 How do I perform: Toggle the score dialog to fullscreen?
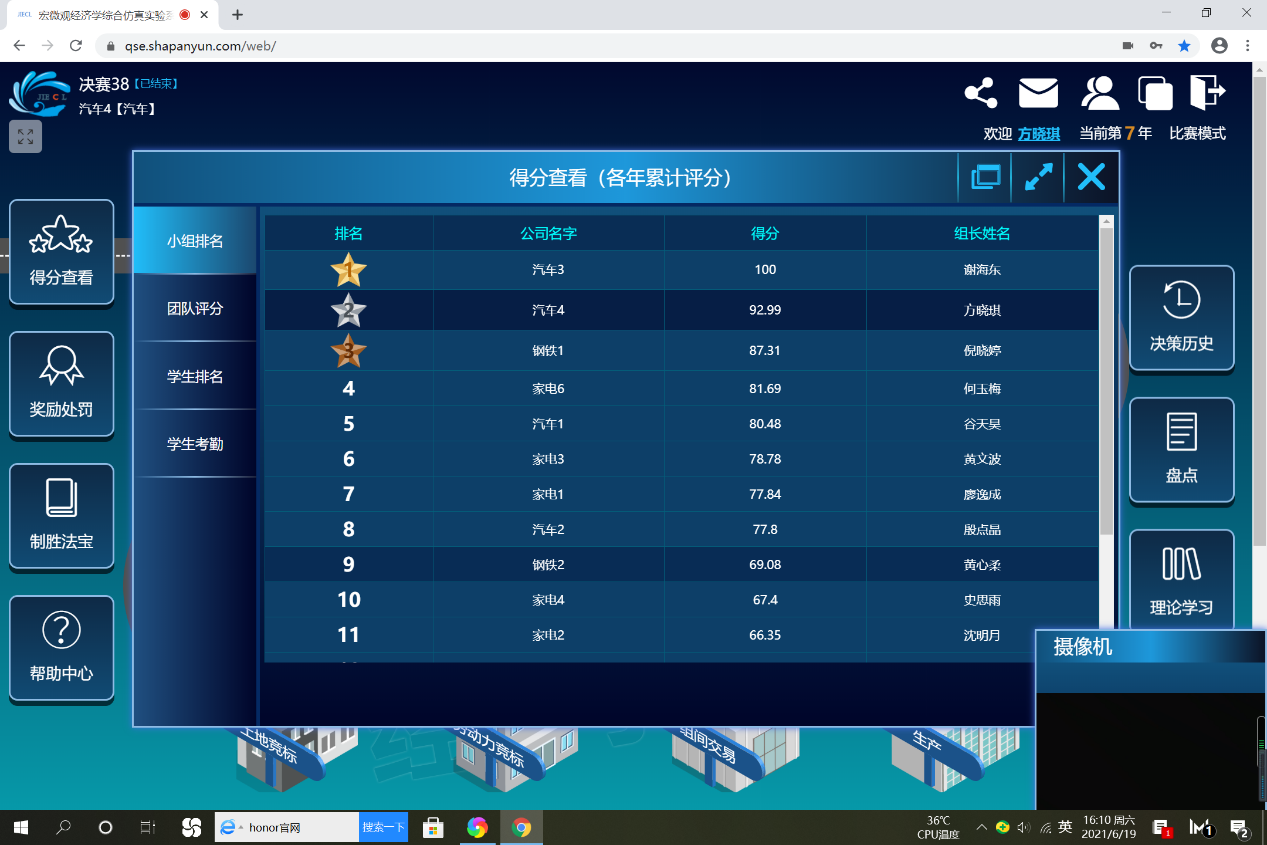pyautogui.click(x=1037, y=177)
